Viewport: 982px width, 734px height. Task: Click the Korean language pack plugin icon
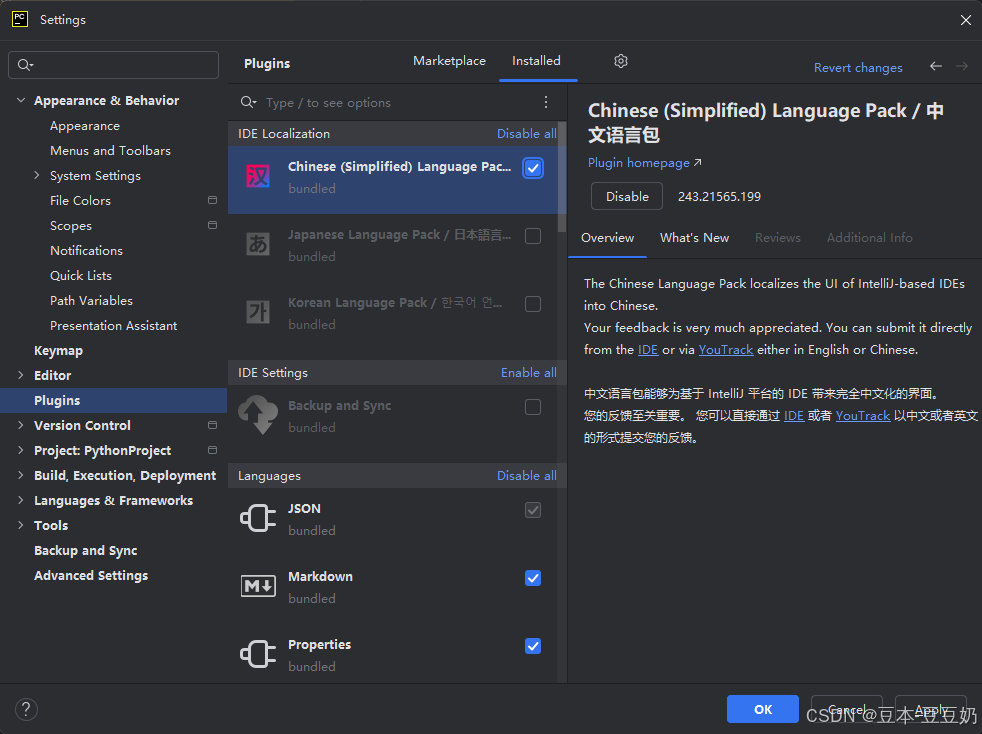pos(258,312)
